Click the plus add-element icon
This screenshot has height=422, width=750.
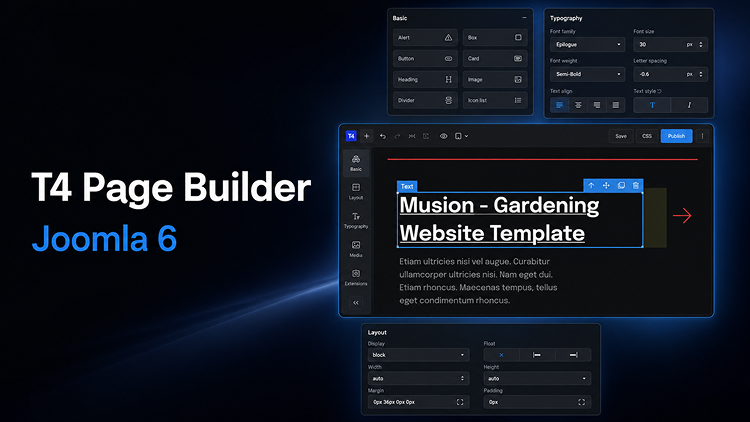click(366, 136)
